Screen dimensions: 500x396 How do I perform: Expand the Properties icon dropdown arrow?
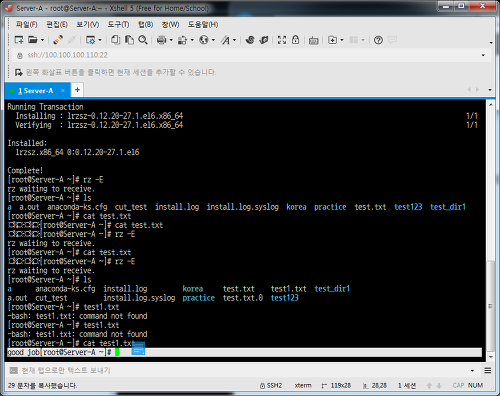100,40
